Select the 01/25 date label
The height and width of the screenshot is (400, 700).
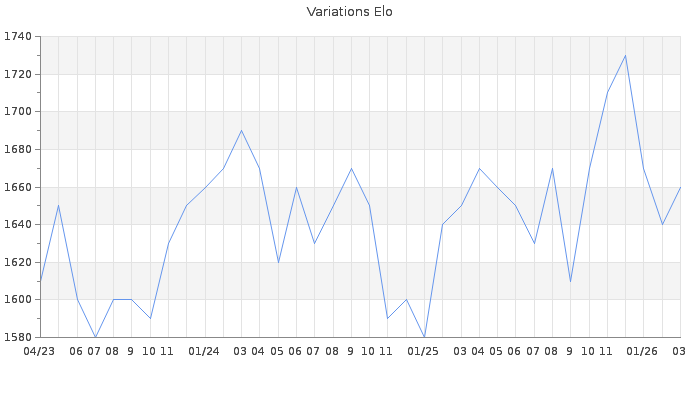(424, 351)
